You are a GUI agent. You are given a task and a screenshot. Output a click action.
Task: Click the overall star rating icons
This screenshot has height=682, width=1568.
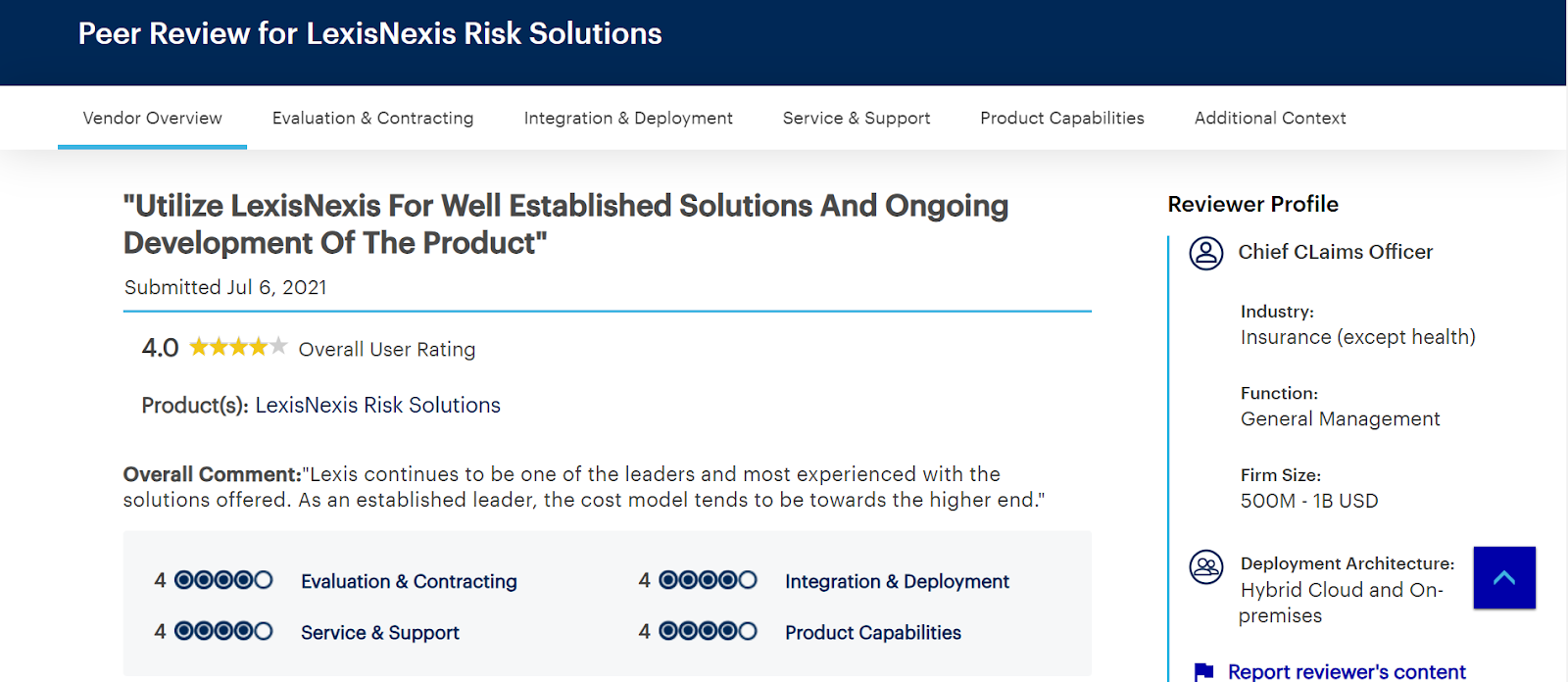(238, 347)
